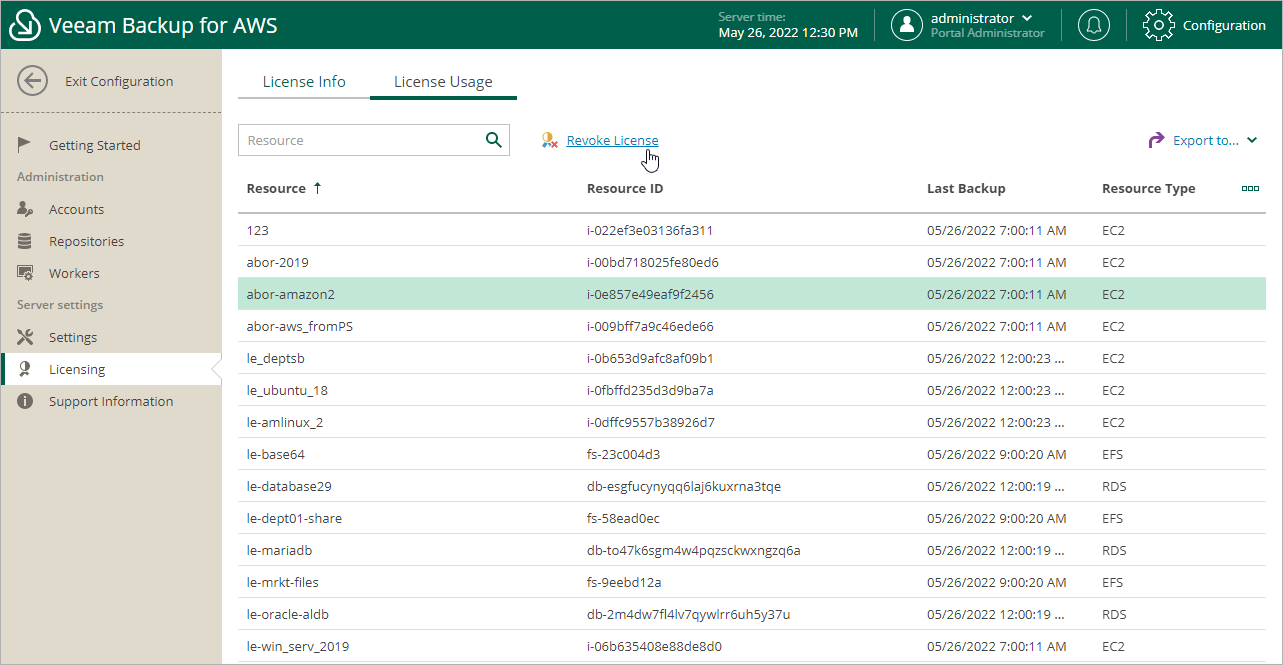This screenshot has height=665, width=1283.
Task: Expand the administrator account dropdown
Action: (x=1027, y=18)
